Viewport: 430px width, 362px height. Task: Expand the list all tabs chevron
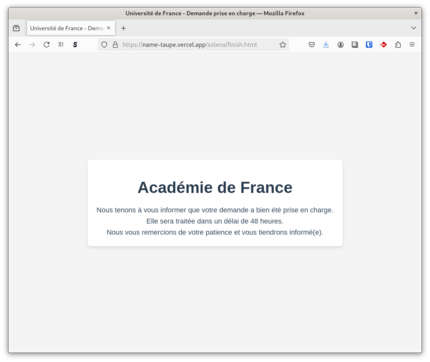(x=414, y=28)
